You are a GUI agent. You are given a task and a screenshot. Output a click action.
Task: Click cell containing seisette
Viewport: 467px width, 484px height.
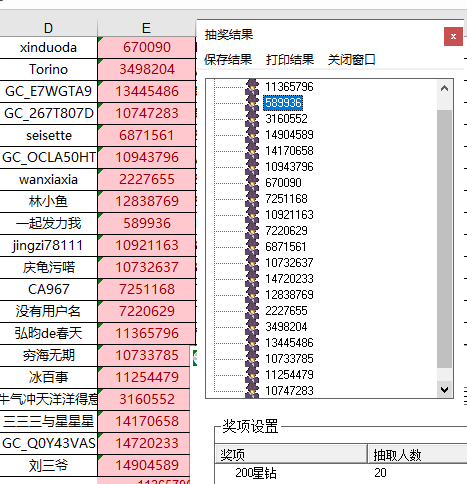click(48, 136)
